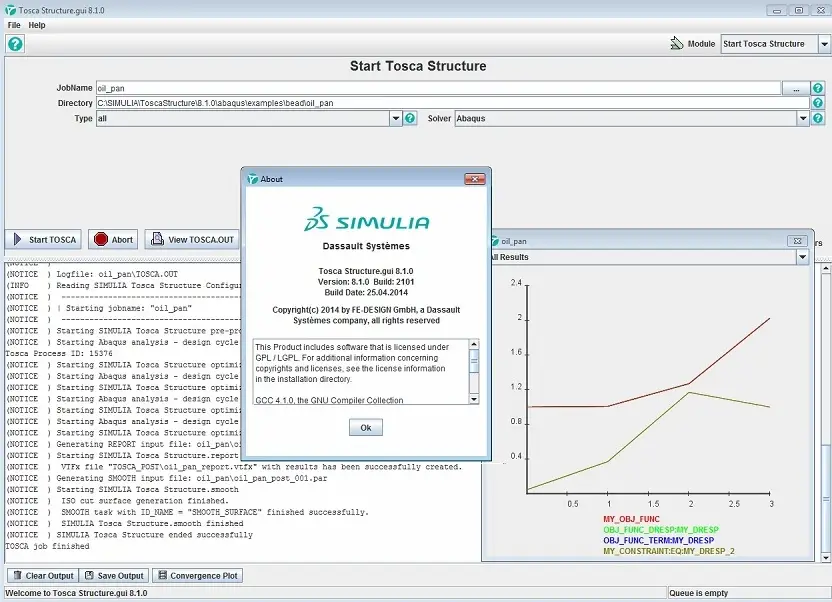This screenshot has height=602, width=832.
Task: Close the About dialog
Action: (x=475, y=179)
